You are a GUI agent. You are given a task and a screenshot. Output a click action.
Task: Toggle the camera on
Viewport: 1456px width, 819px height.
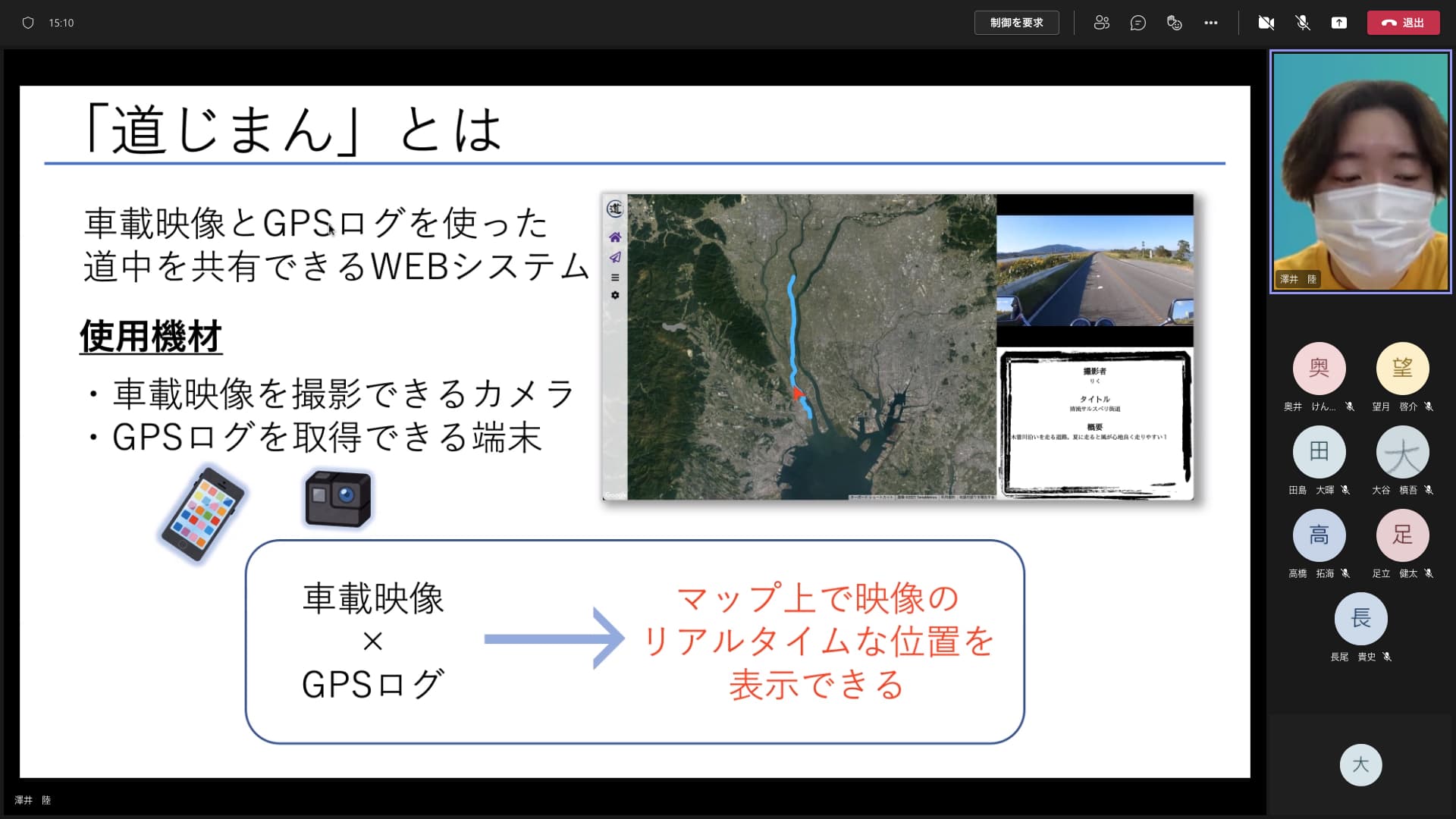(1266, 23)
